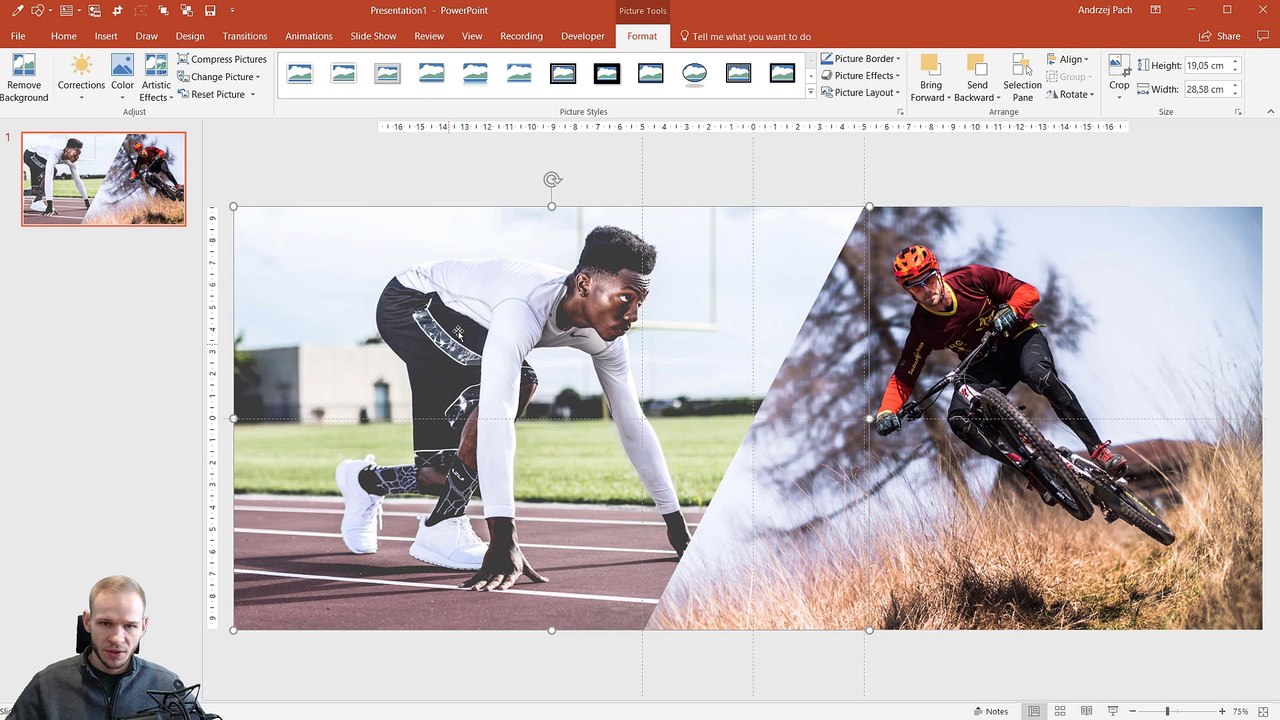Fit slide to current window
1280x720 pixels.
click(1263, 711)
